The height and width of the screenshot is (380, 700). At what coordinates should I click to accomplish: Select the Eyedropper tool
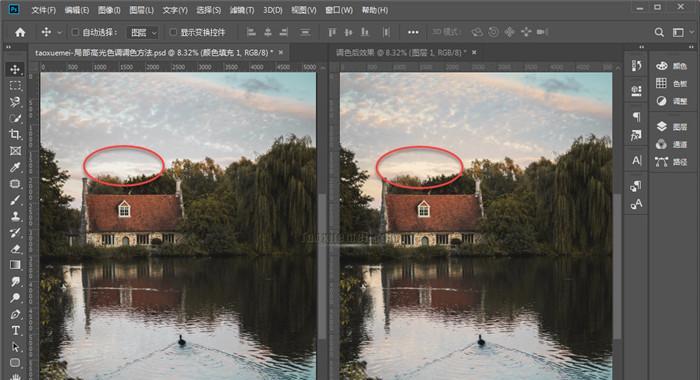(15, 167)
